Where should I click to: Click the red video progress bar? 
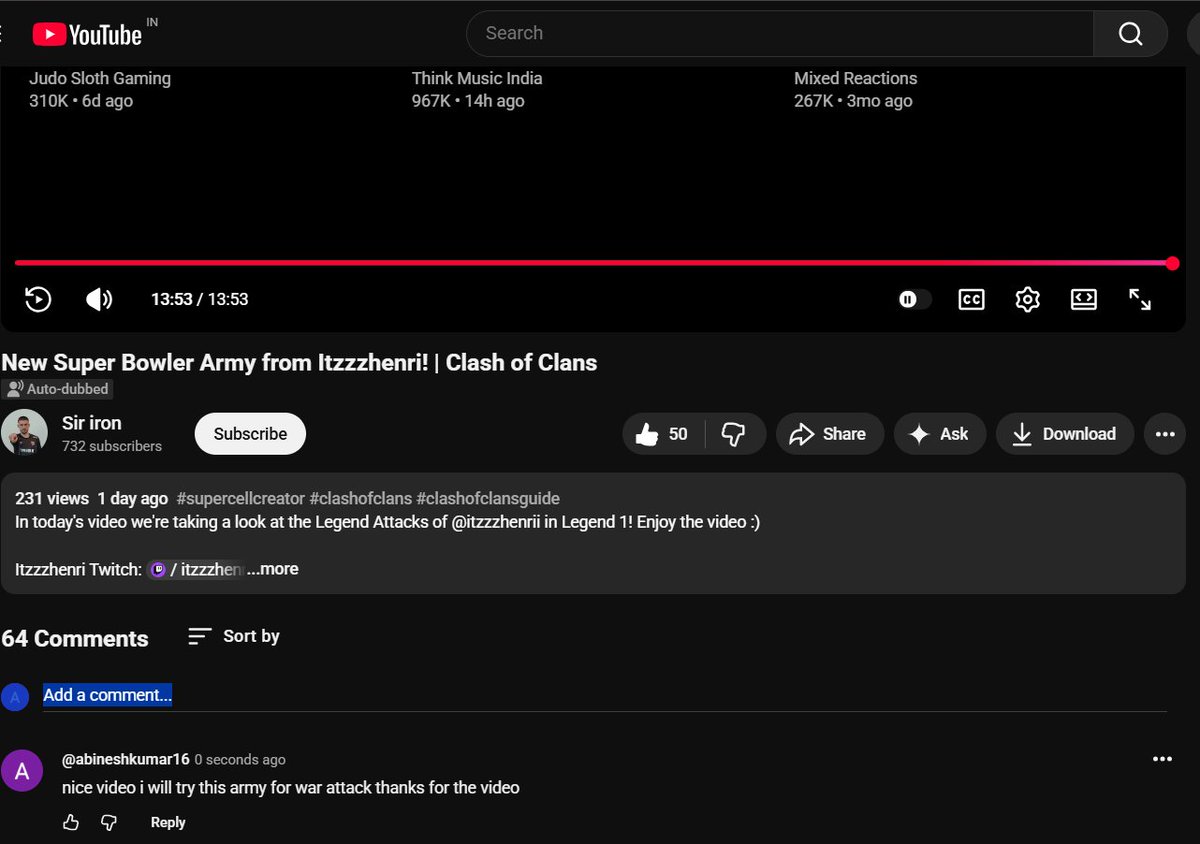click(x=596, y=263)
